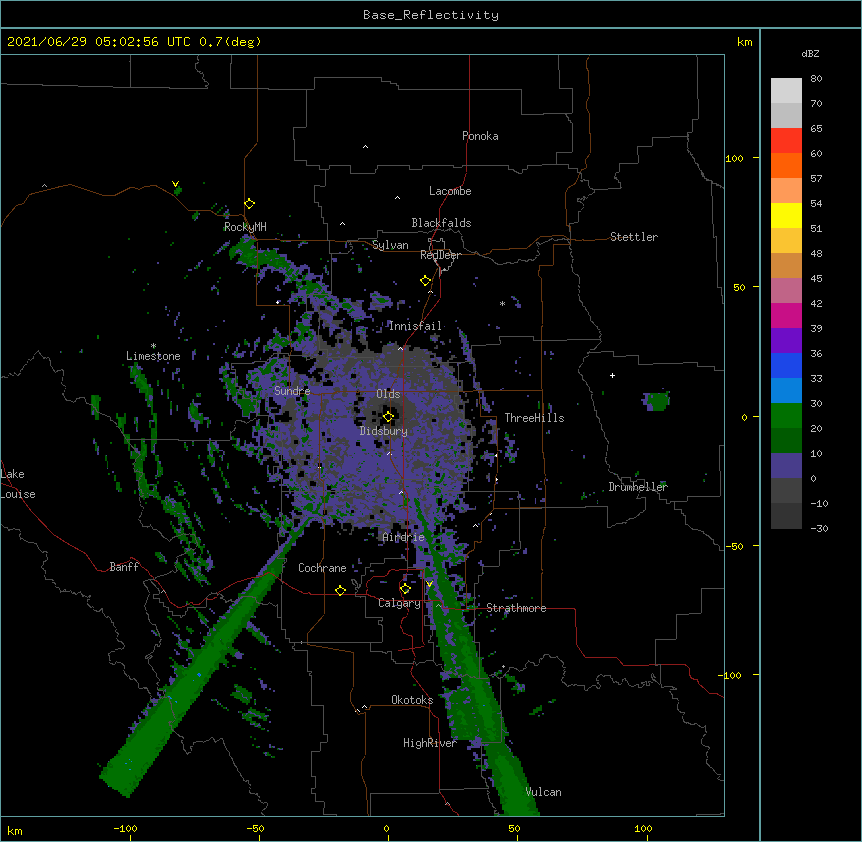Click the mauve 42-45 dBZ legend swatch

[x=786, y=291]
